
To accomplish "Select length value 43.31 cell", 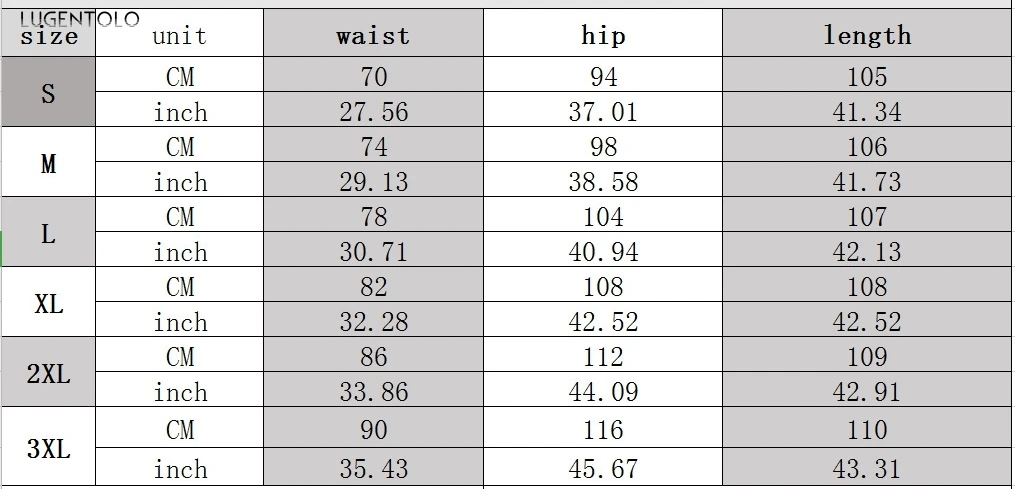I will [x=867, y=468].
